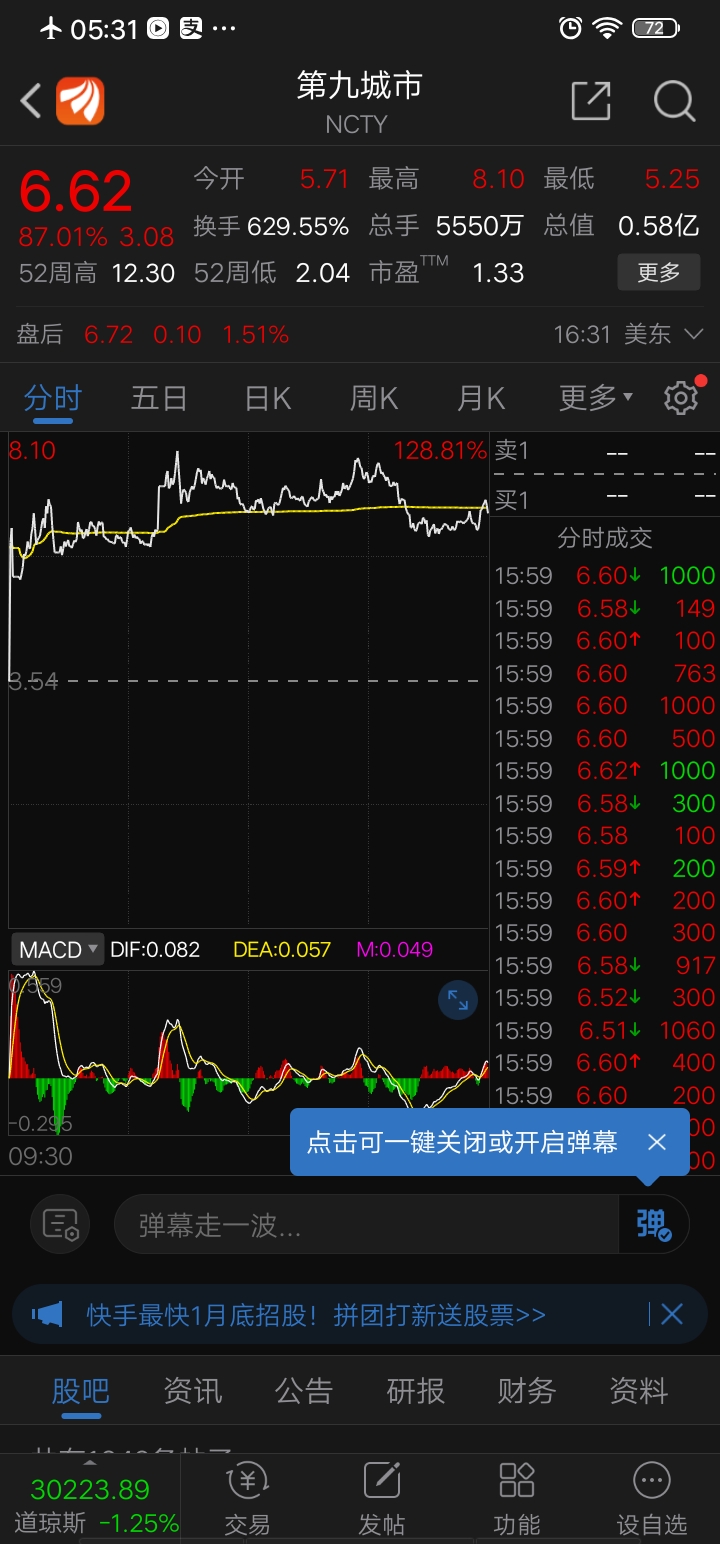The height and width of the screenshot is (1544, 720).
Task: Open chart settings gear icon
Action: tap(683, 397)
